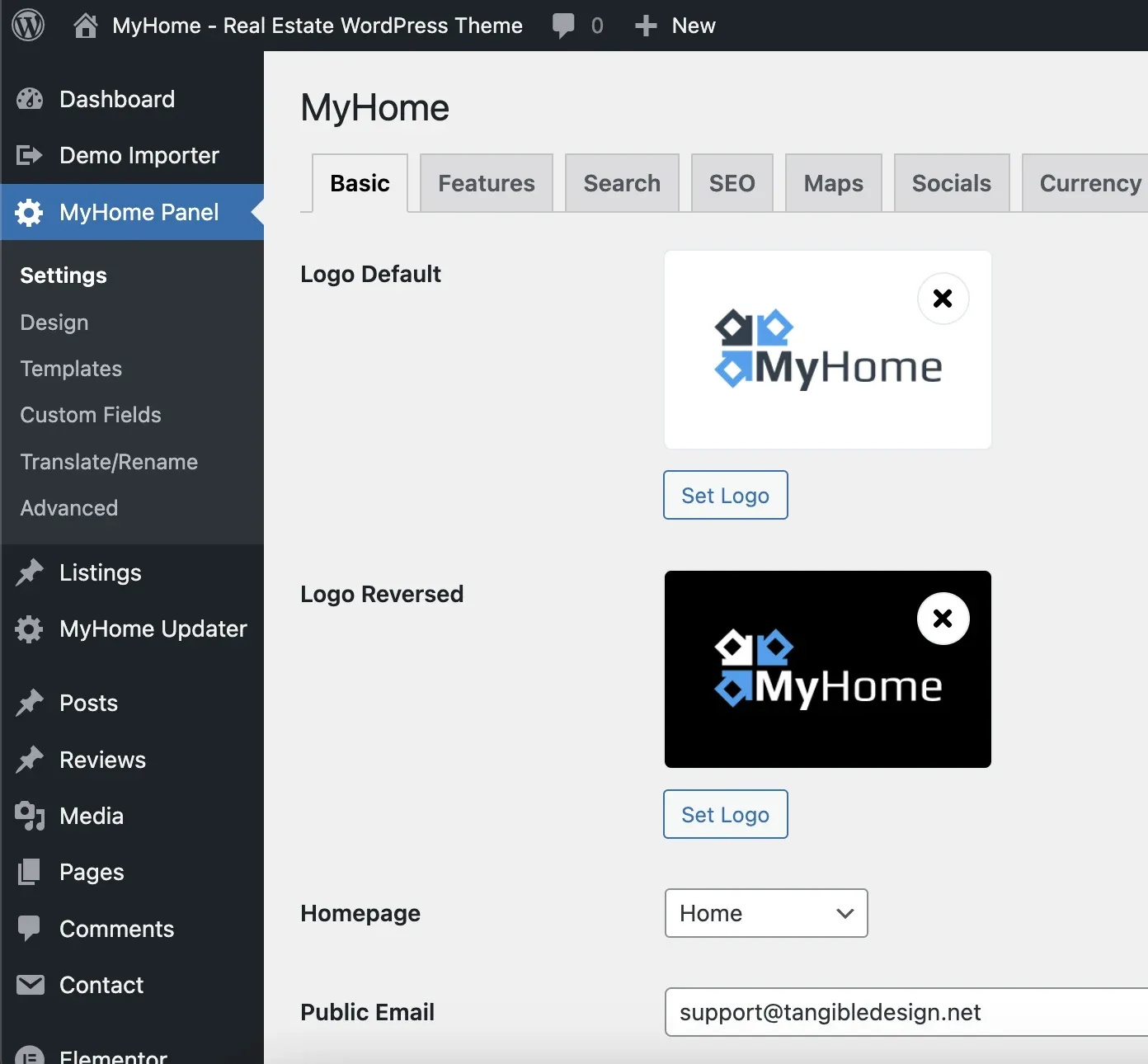Open the comments bubble icon in admin bar
This screenshot has height=1064, width=1148.
563,26
